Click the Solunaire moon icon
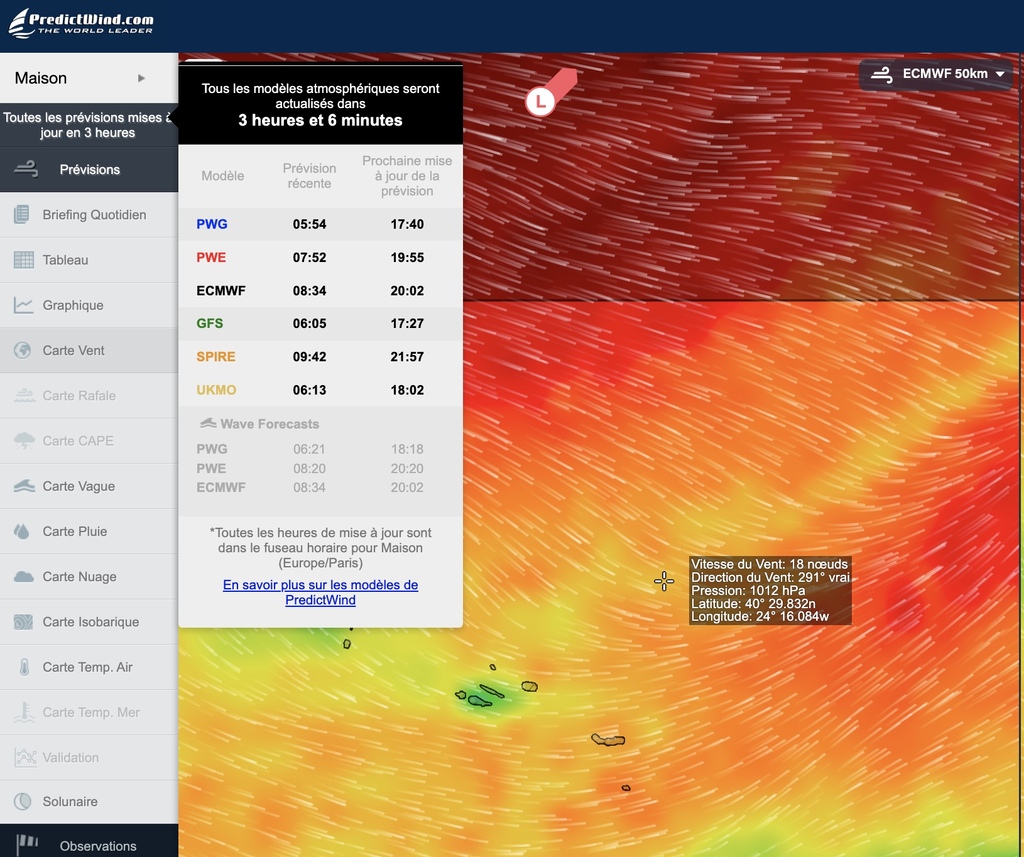This screenshot has width=1024, height=857. pyautogui.click(x=23, y=801)
